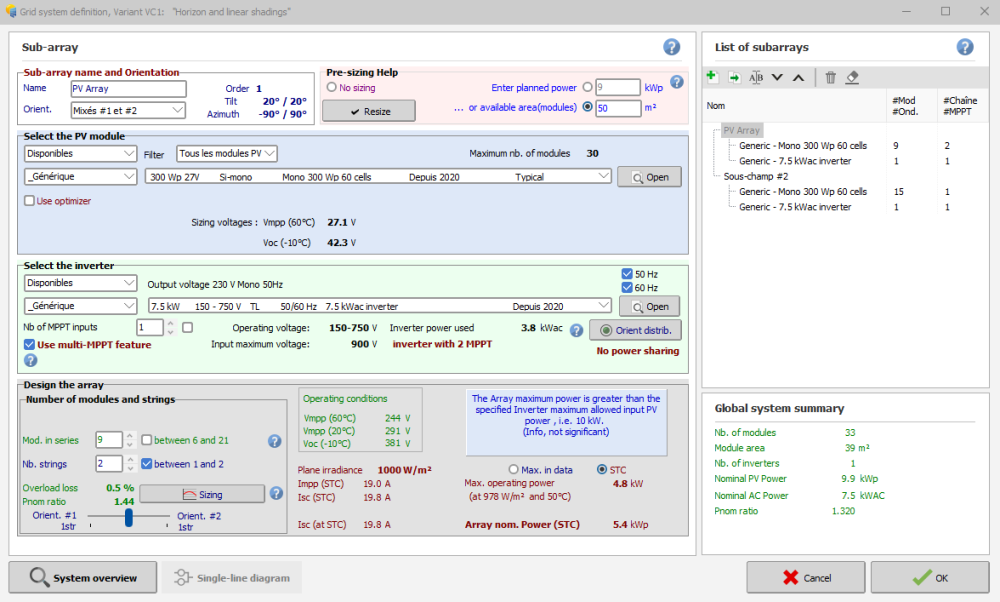The width and height of the screenshot is (1000, 602).
Task: Select the No sizing radio button
Action: 331,87
